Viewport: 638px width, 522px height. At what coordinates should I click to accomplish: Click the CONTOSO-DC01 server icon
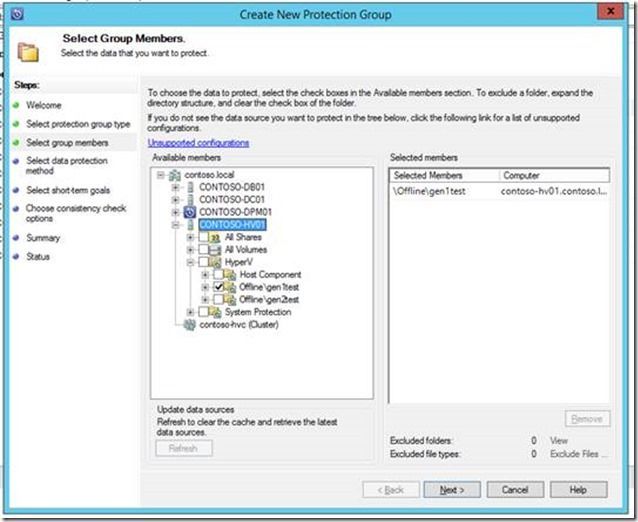[x=190, y=200]
